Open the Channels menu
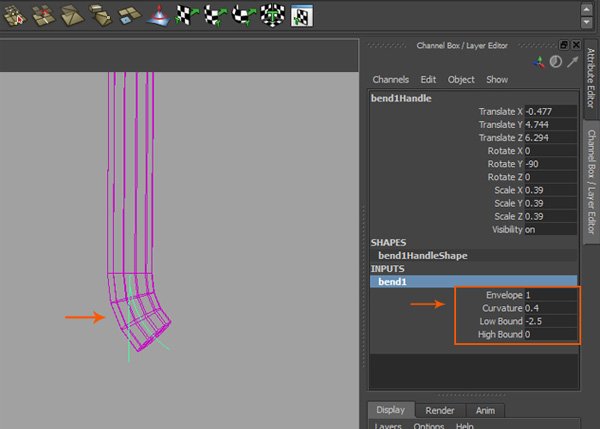 pos(390,79)
